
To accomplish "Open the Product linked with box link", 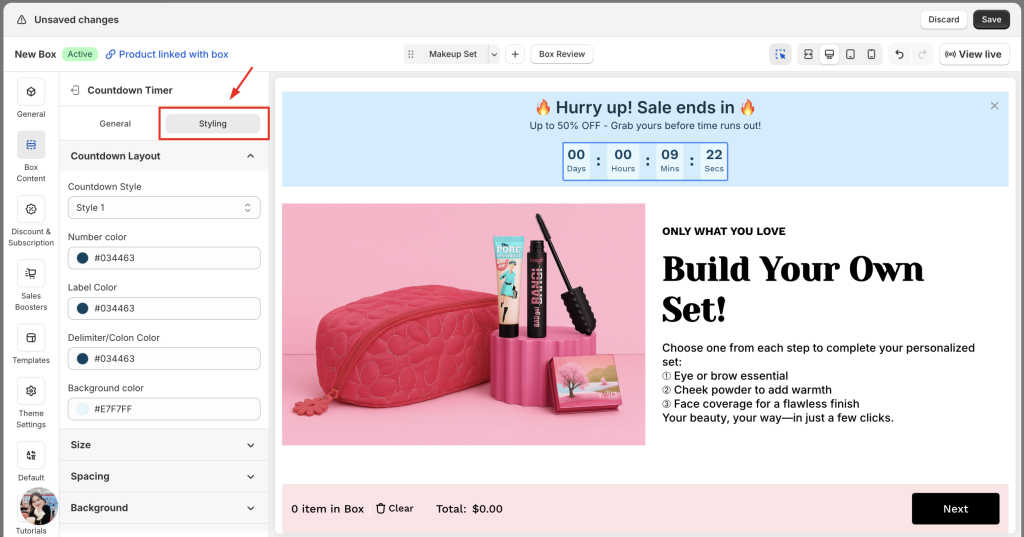I will 167,54.
